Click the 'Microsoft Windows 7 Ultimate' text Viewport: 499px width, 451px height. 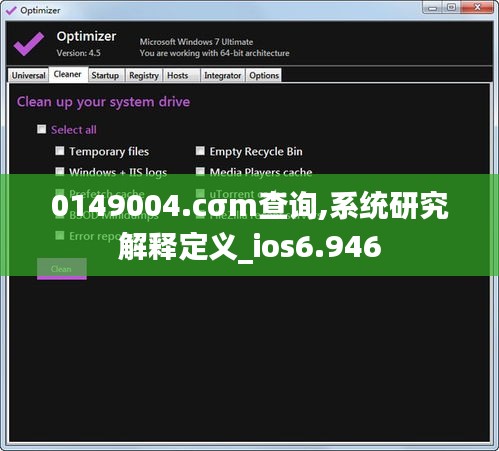[x=196, y=42]
